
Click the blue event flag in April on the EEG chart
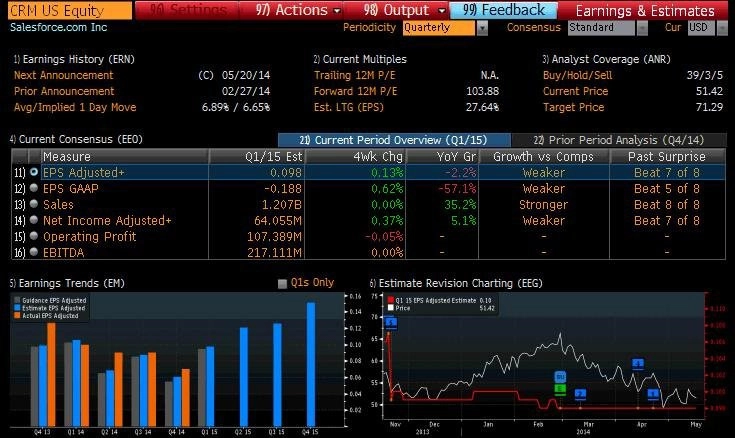(653, 394)
